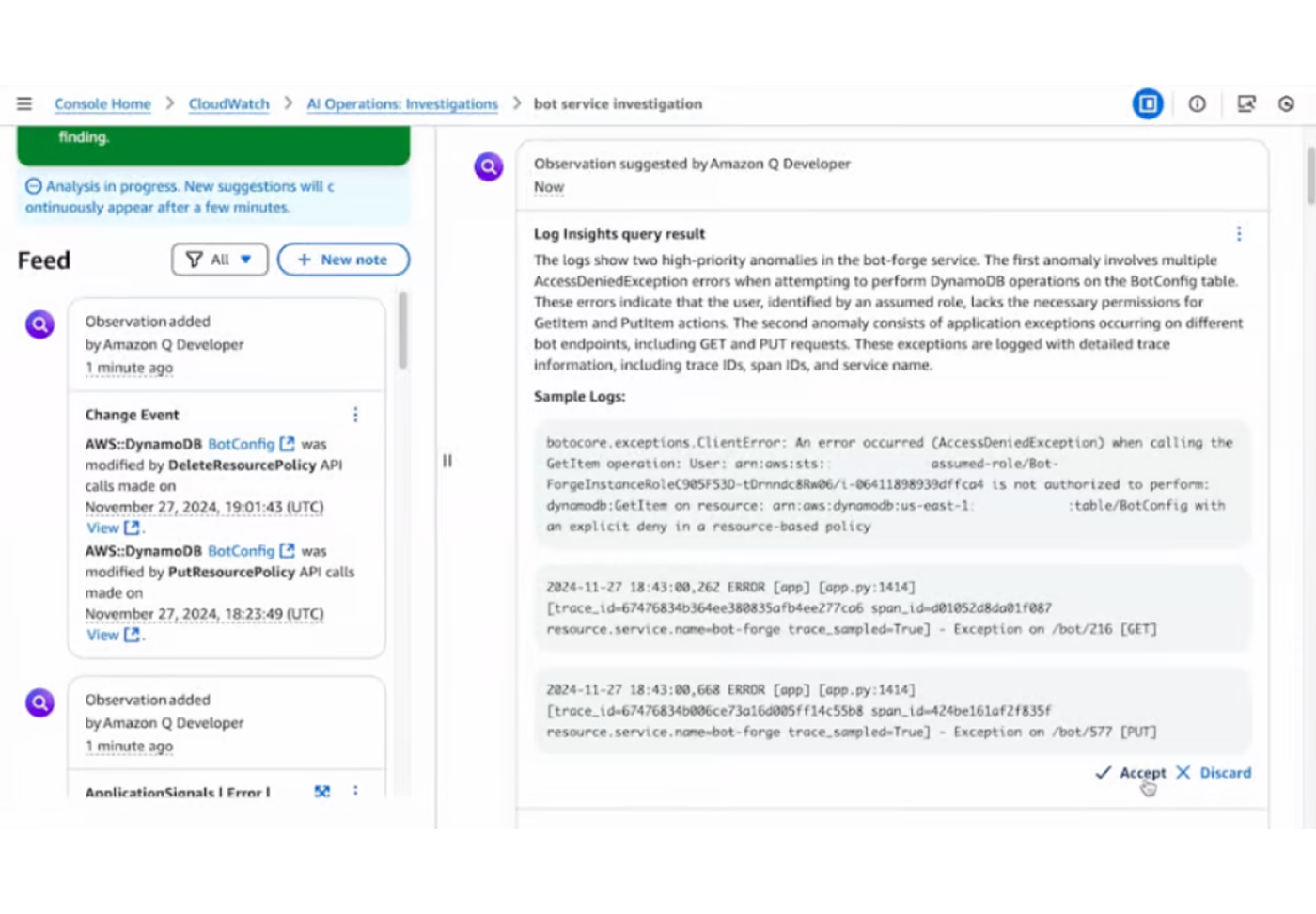Open kebab menu of ApplicationSignals card
Screen dimensions: 1316x914
[x=355, y=791]
